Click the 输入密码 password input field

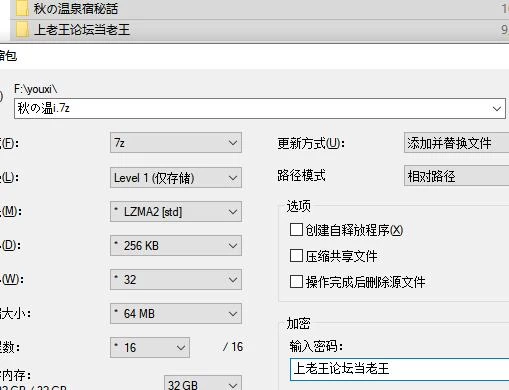(x=399, y=369)
